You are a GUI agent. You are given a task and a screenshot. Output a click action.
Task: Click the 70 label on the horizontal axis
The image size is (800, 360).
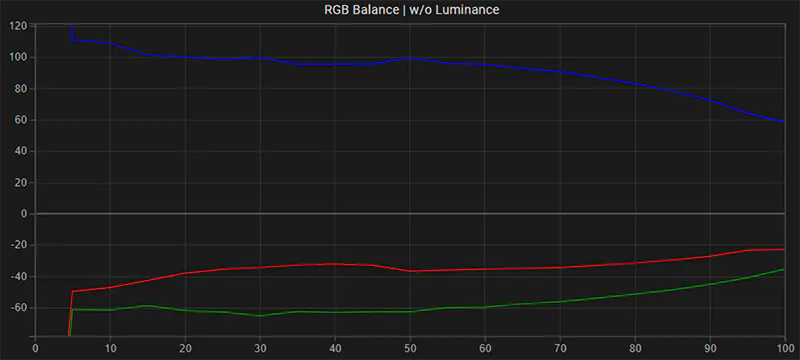pos(560,349)
